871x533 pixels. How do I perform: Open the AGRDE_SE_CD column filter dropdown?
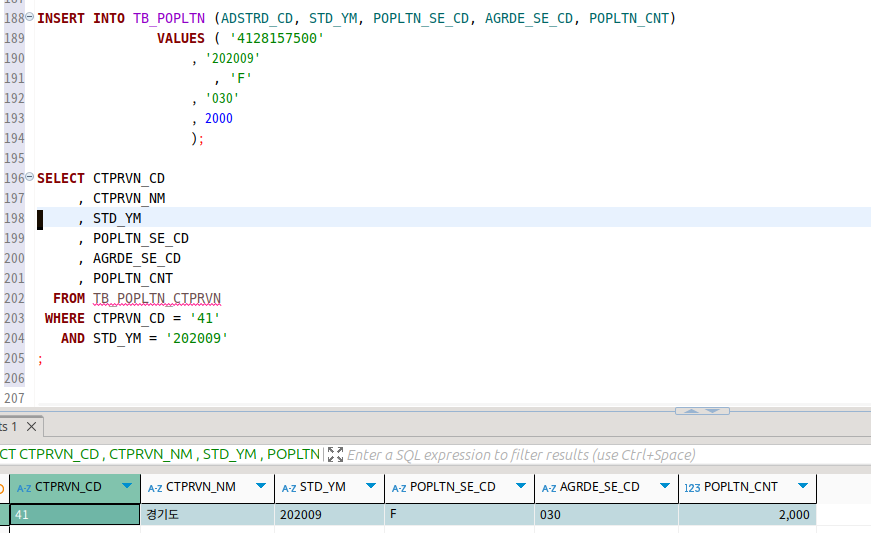point(665,487)
